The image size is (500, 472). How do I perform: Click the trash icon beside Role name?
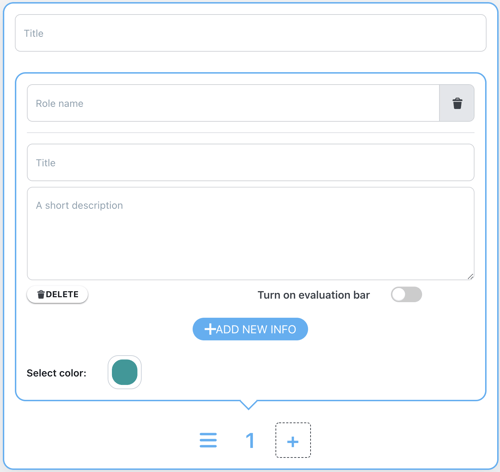pos(457,103)
